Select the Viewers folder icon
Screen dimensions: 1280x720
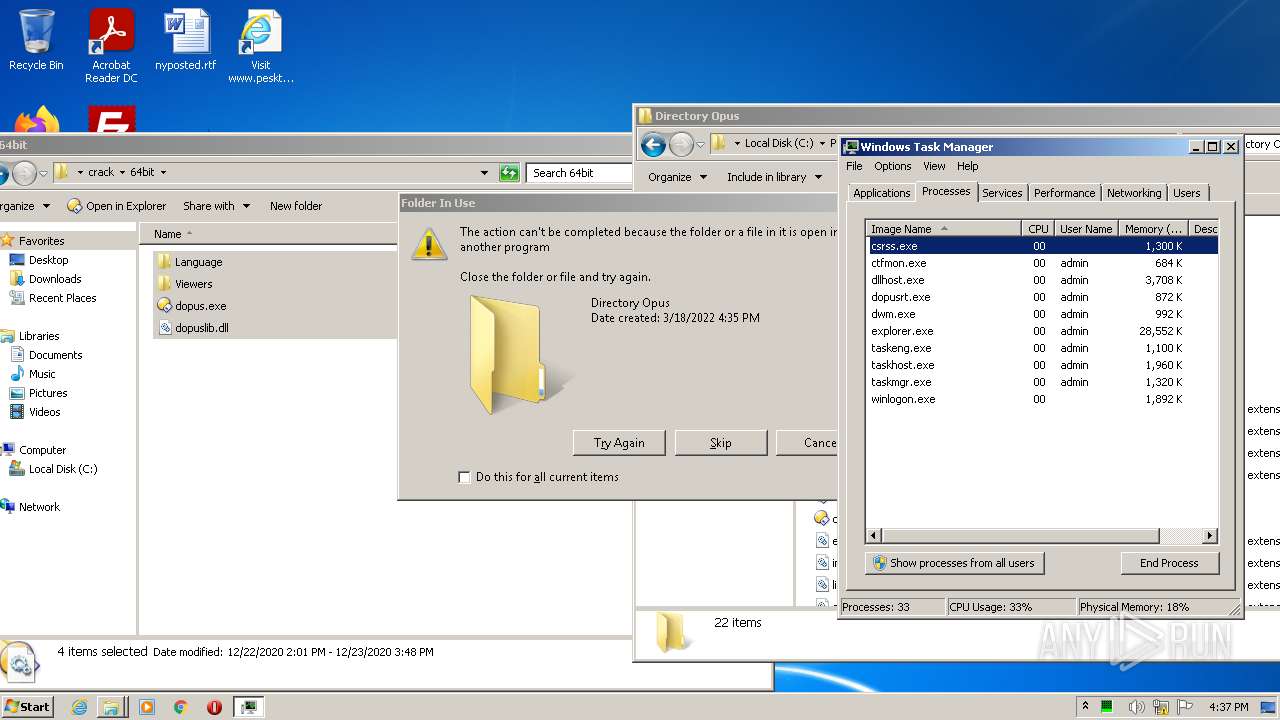tap(165, 284)
